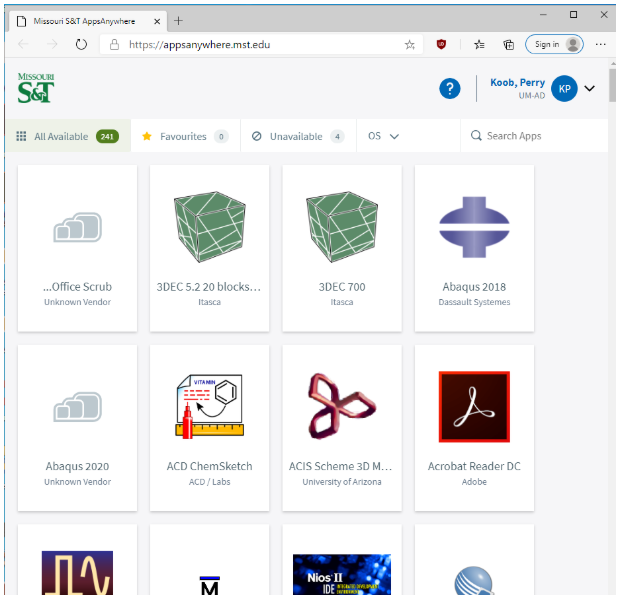The width and height of the screenshot is (621, 600).
Task: Open the browser Favorites list icon
Action: coord(479,44)
